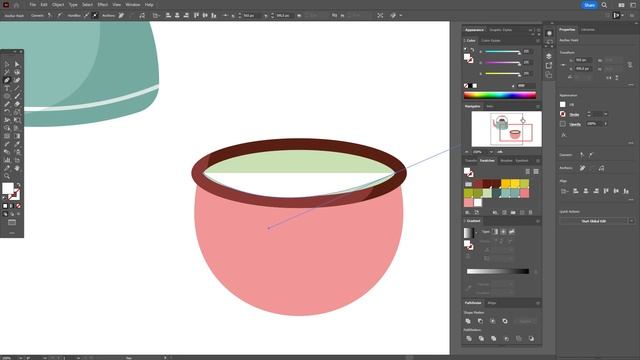Click the Divide pathfinder icon
Image resolution: width=640 pixels, height=360 pixels.
[469, 338]
